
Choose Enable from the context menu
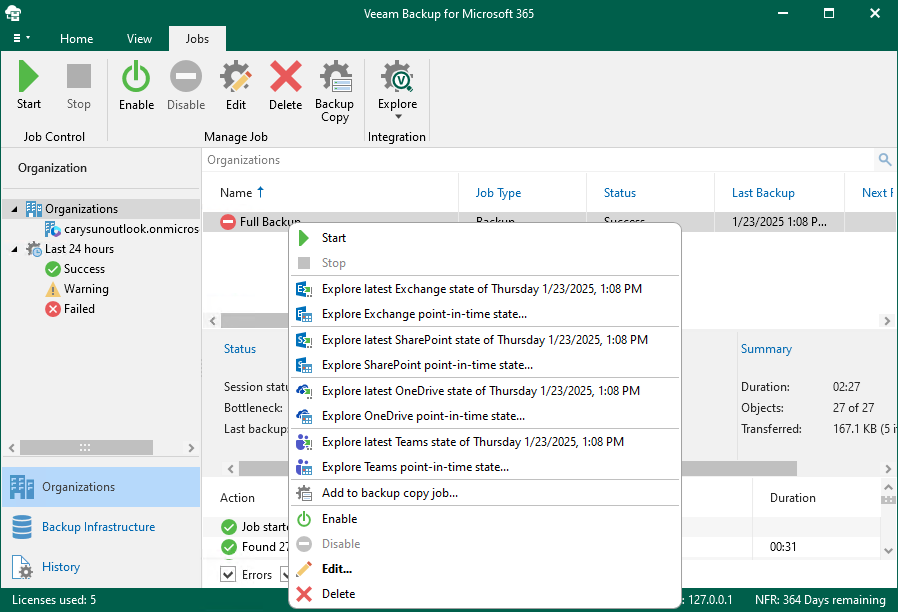coord(485,519)
